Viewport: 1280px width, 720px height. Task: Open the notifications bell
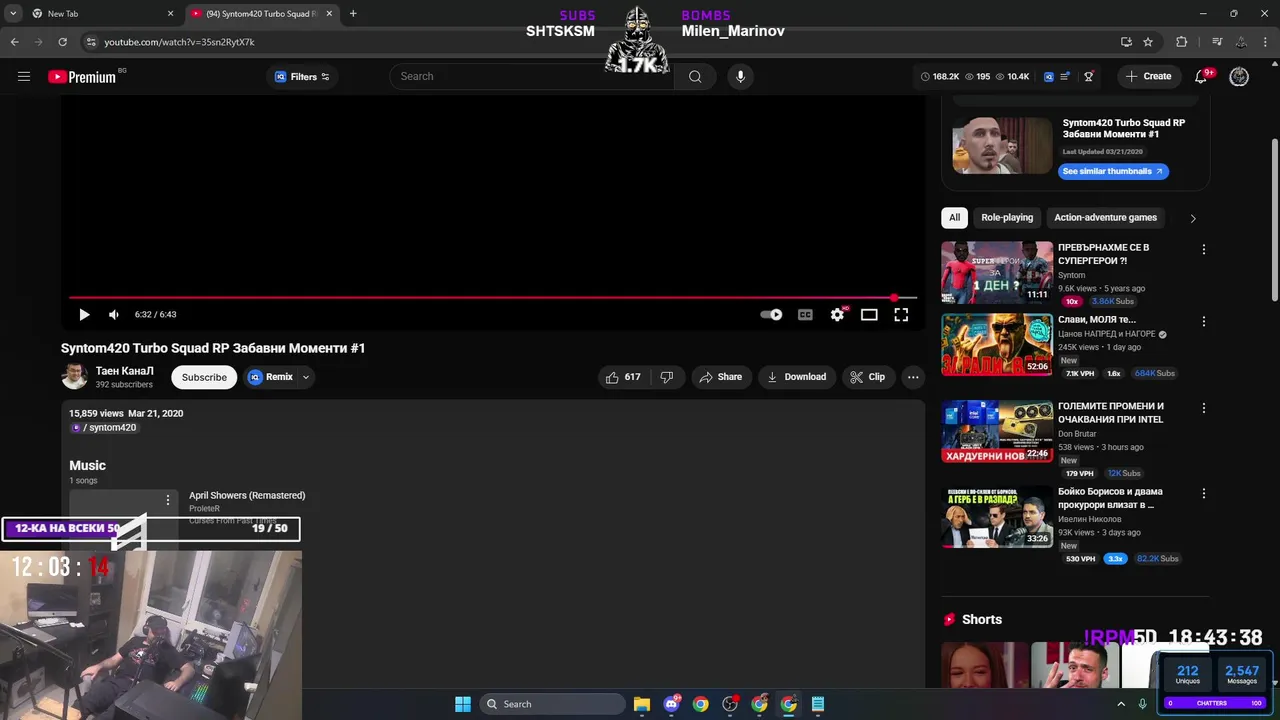1202,77
